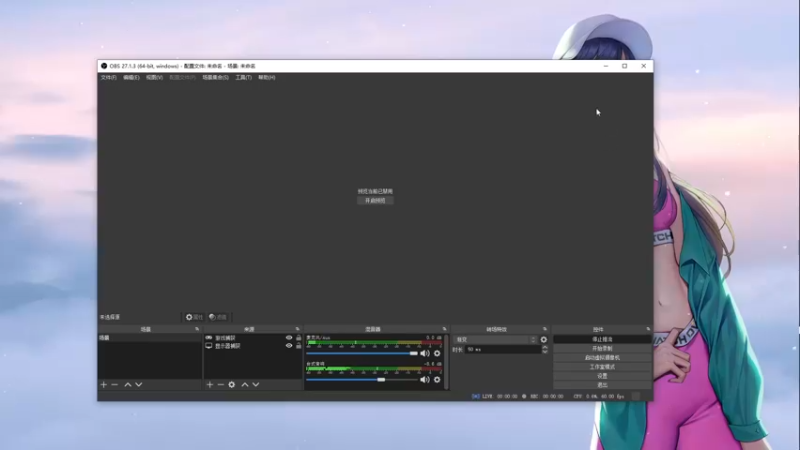Toggle visibility of the 显示器捕获 source
This screenshot has width=800, height=450.
289,346
